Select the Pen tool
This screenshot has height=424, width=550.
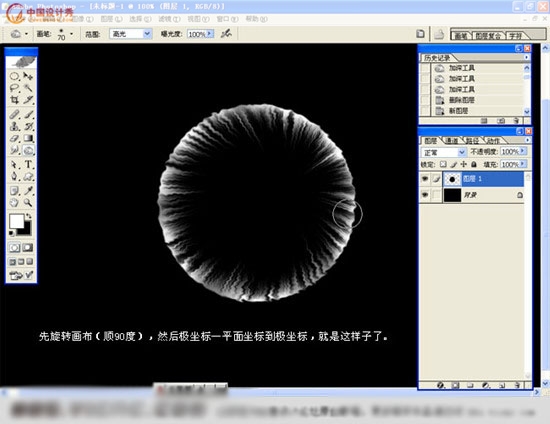14,176
